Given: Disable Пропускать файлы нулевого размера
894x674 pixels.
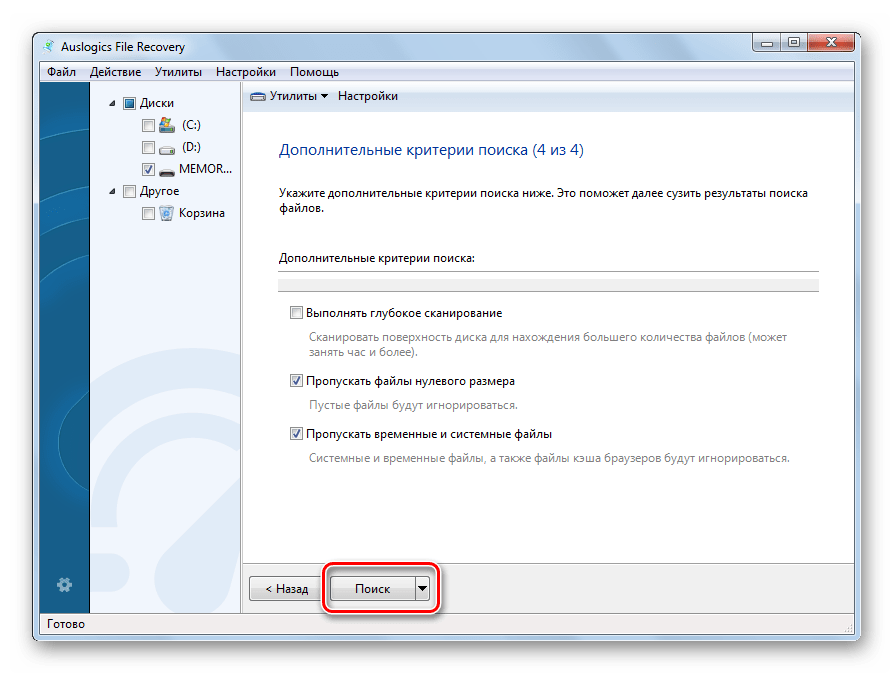Looking at the screenshot, I should click(296, 380).
